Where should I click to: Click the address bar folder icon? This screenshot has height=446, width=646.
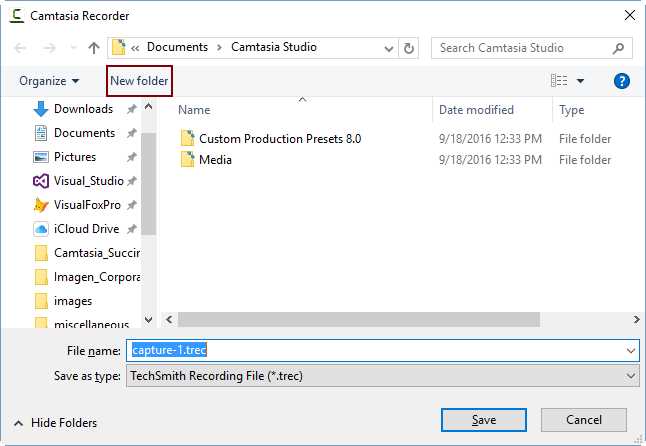(x=119, y=47)
